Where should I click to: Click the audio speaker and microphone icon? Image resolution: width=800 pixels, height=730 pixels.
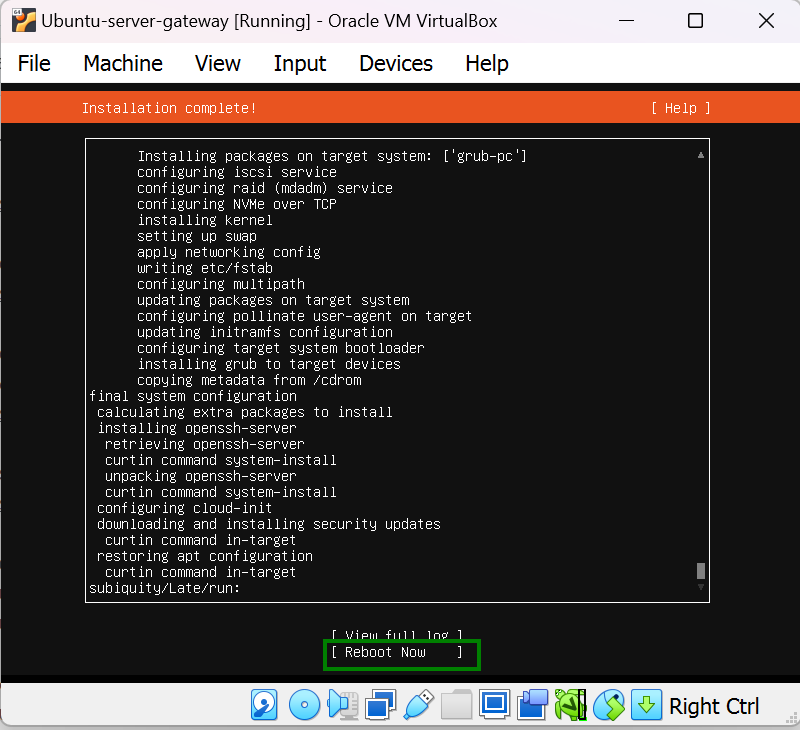click(342, 705)
